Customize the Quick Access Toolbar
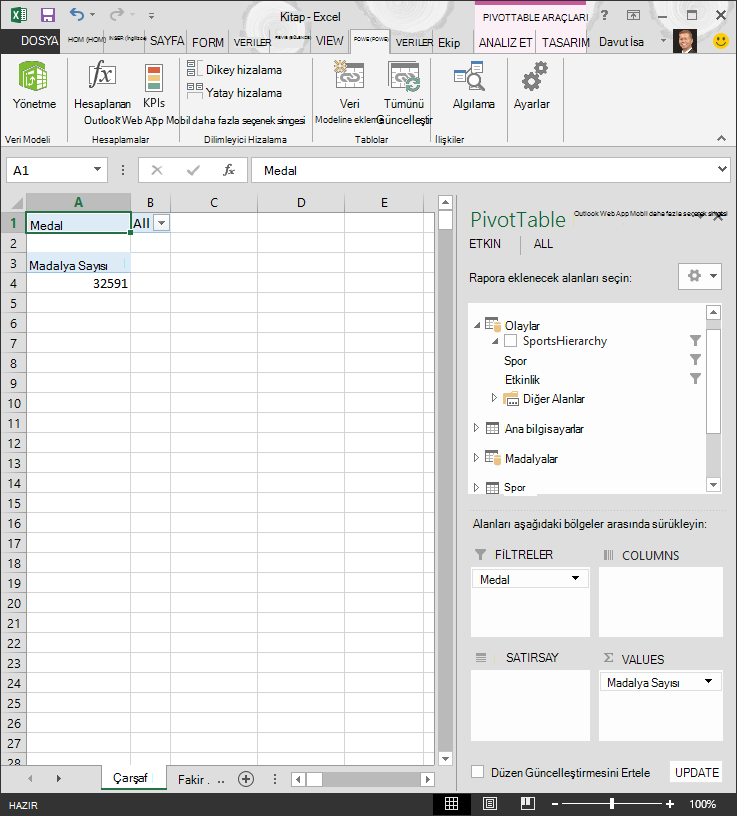The height and width of the screenshot is (816, 737). coord(151,16)
